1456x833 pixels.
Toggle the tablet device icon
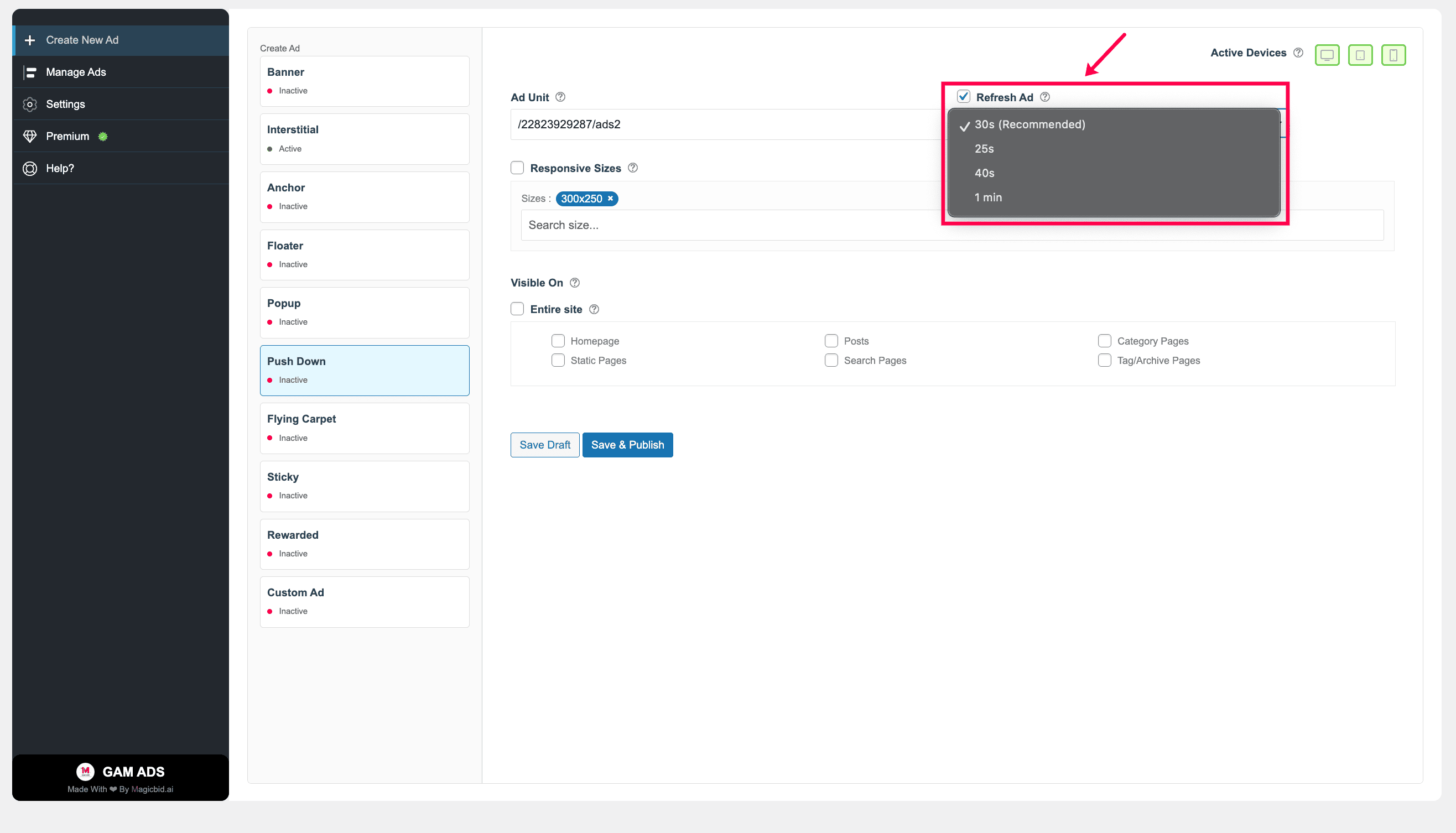pyautogui.click(x=1360, y=55)
